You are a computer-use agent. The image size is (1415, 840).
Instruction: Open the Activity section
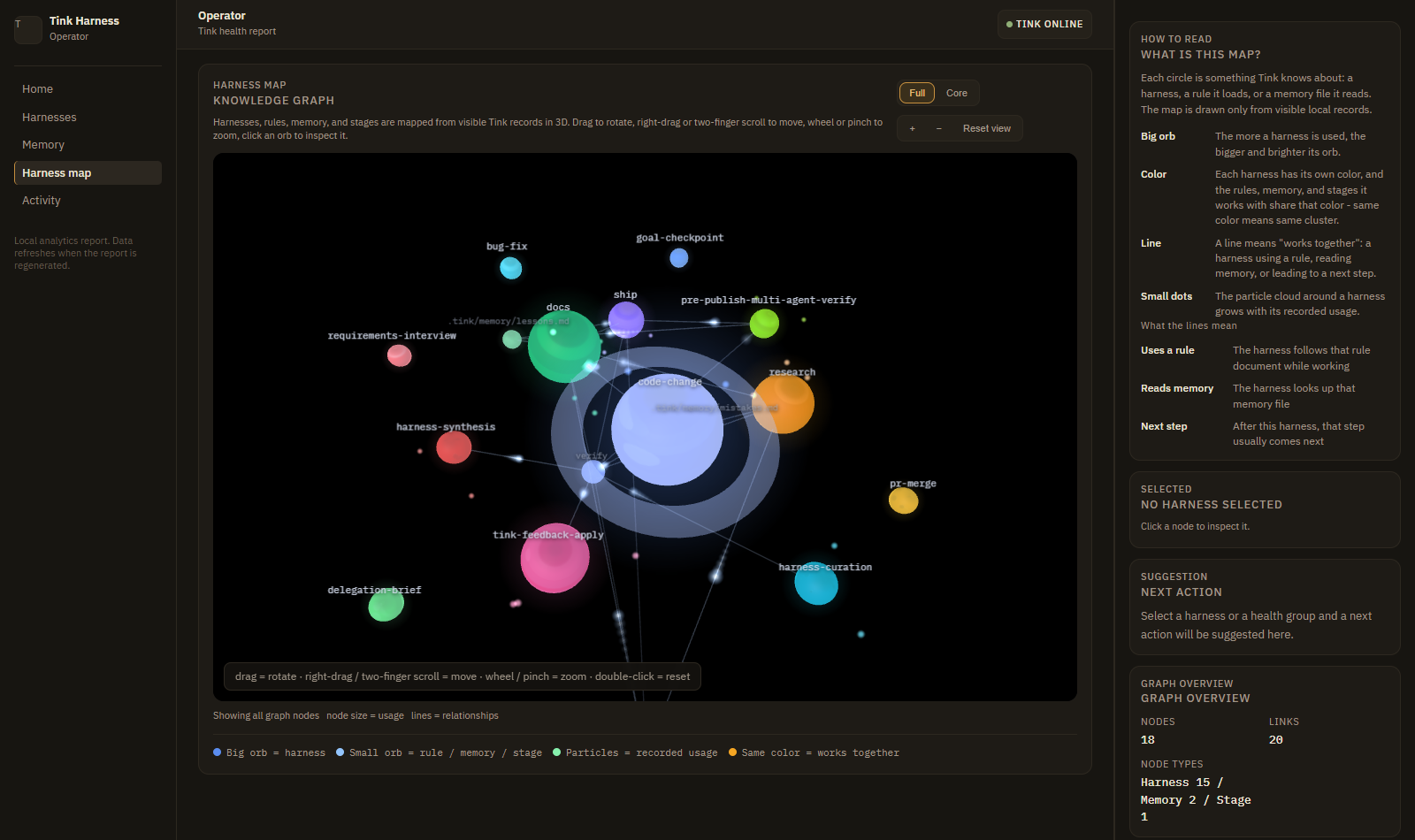click(88, 201)
